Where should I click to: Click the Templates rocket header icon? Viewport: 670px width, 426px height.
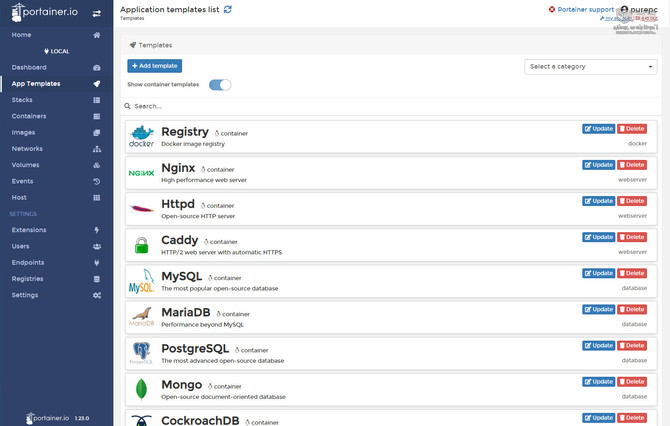[133, 45]
